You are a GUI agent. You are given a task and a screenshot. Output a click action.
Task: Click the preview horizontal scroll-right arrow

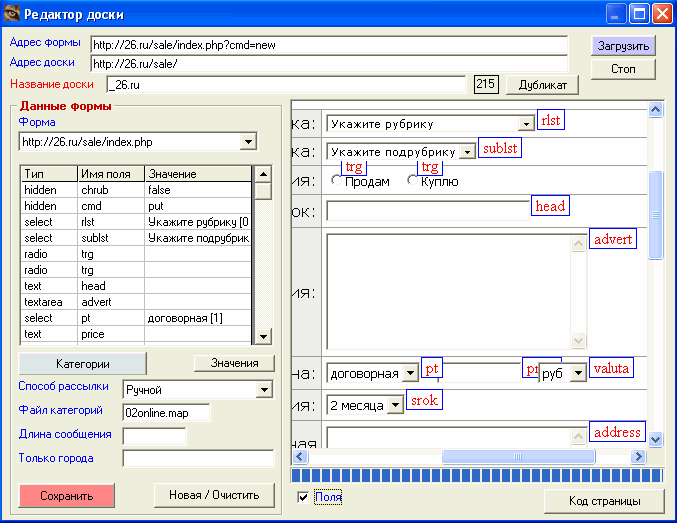638,456
